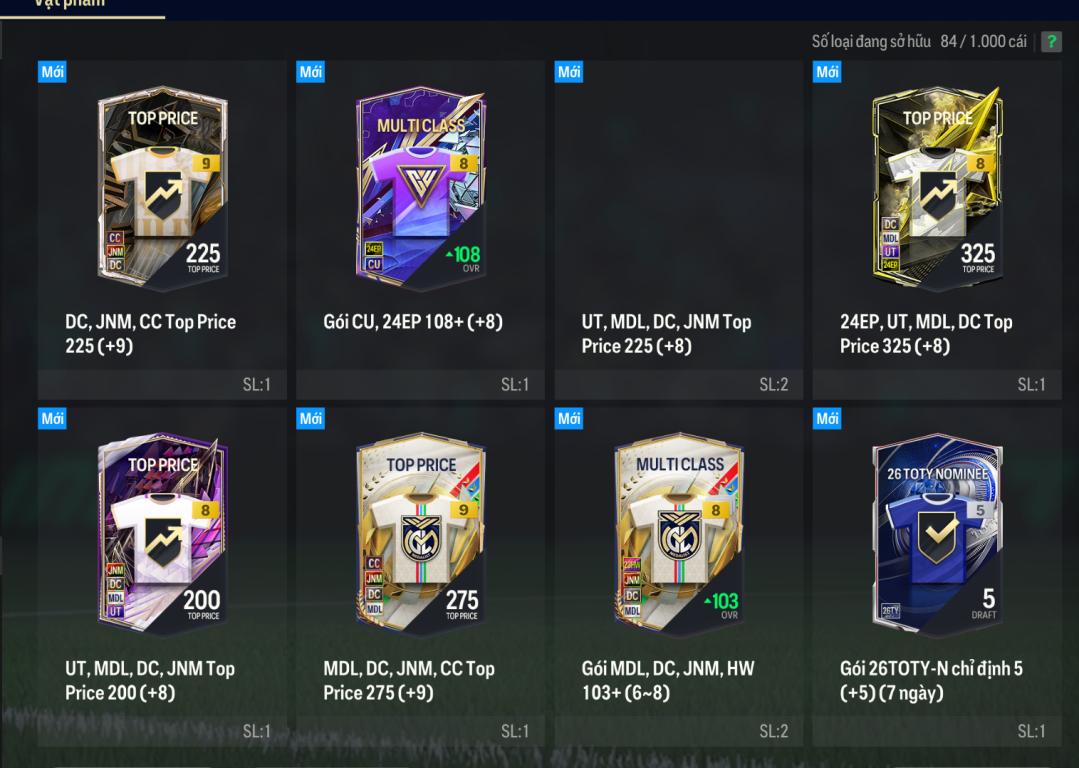Click the Mới badge on the 26TOTY-N pack
The image size is (1079, 768).
[827, 418]
